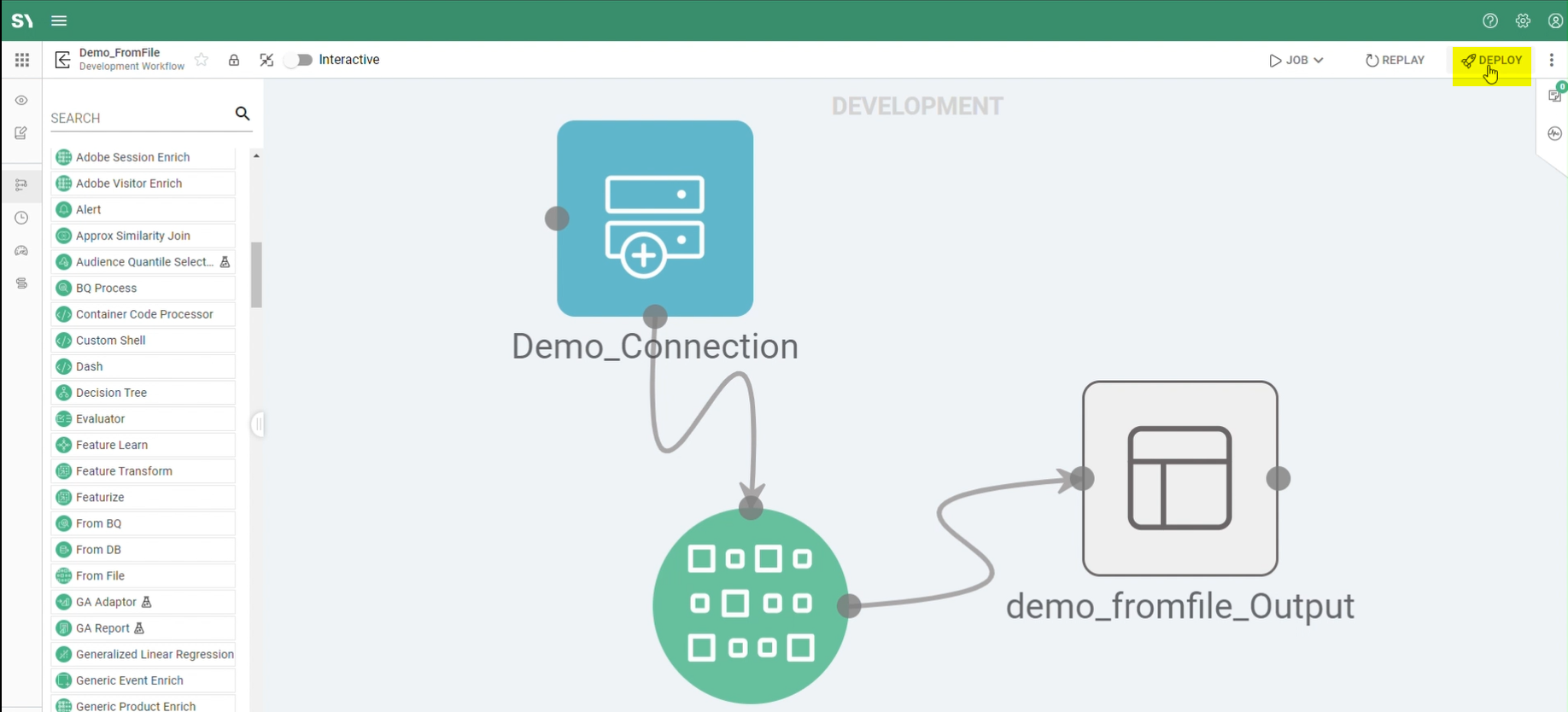The image size is (1568, 712).
Task: Click the eye view icon in left sidebar
Action: (21, 101)
